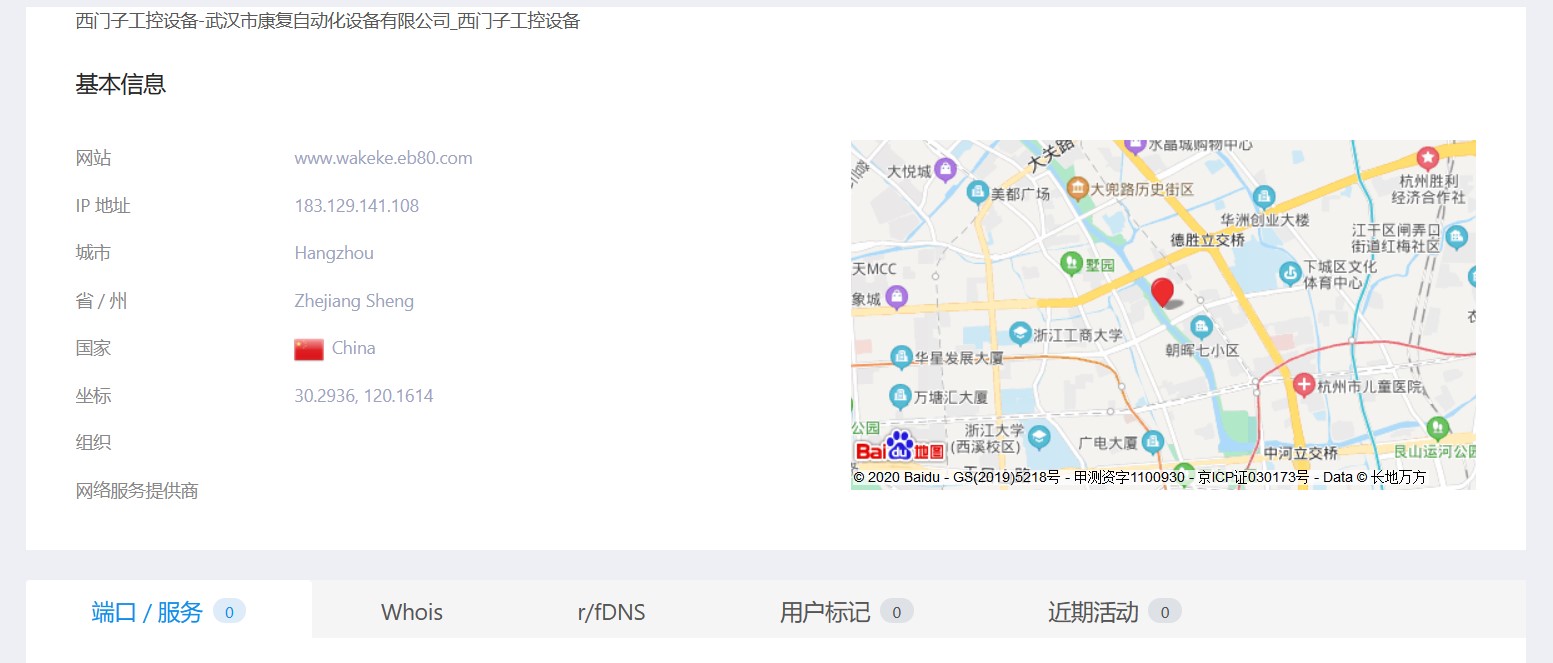Click the 大兜路历史街区 landmark icon
The height and width of the screenshot is (663, 1553).
click(1078, 188)
